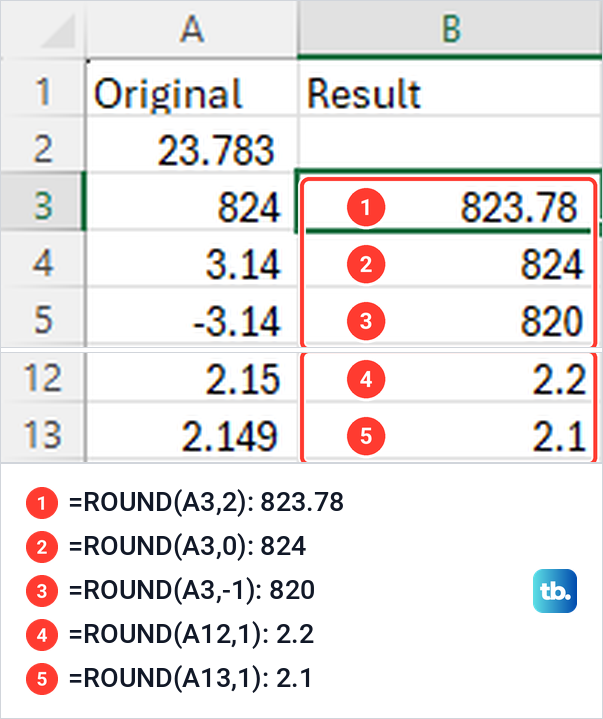Image resolution: width=603 pixels, height=719 pixels.
Task: Click result cell showing 820
Action: coord(450,317)
